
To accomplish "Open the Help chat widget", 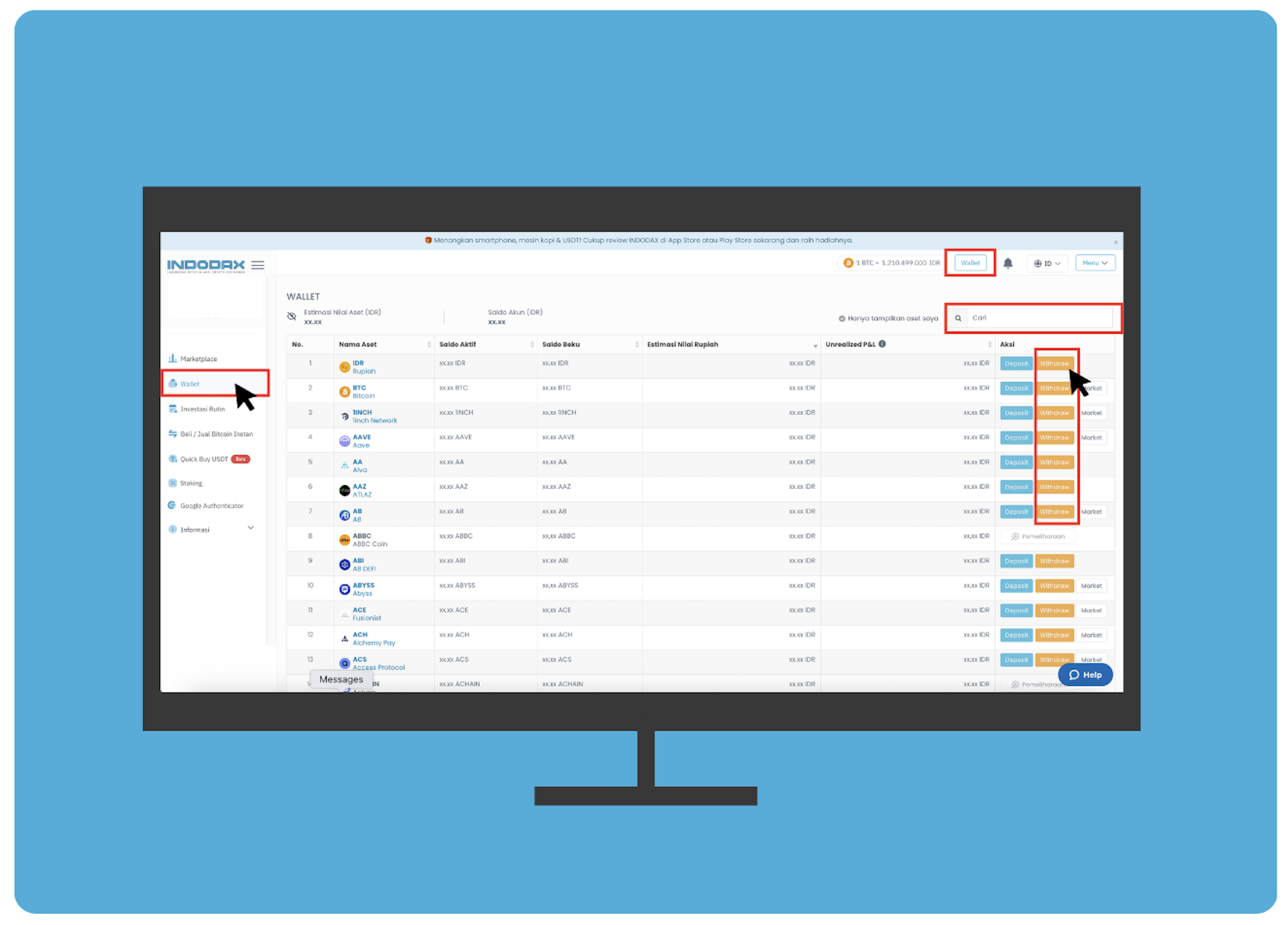I will 1085,674.
